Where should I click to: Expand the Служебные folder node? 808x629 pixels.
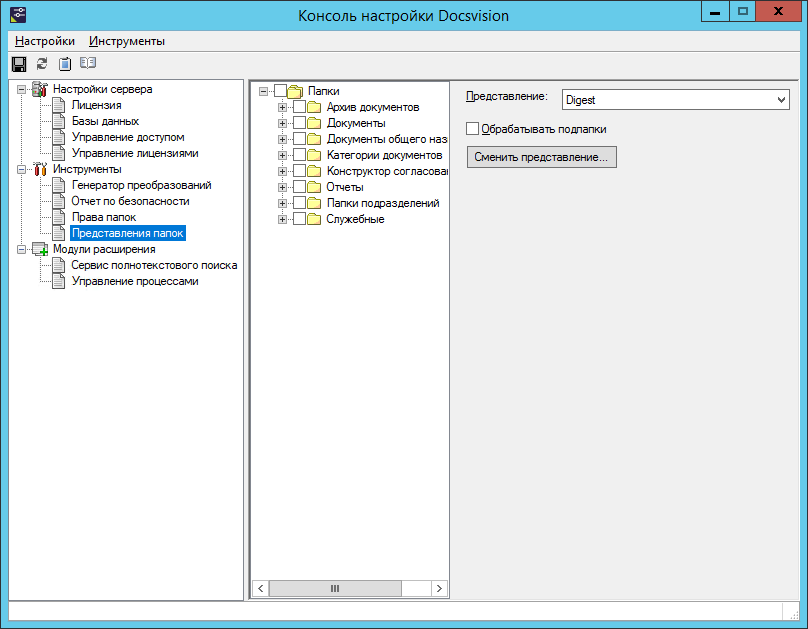(x=283, y=220)
